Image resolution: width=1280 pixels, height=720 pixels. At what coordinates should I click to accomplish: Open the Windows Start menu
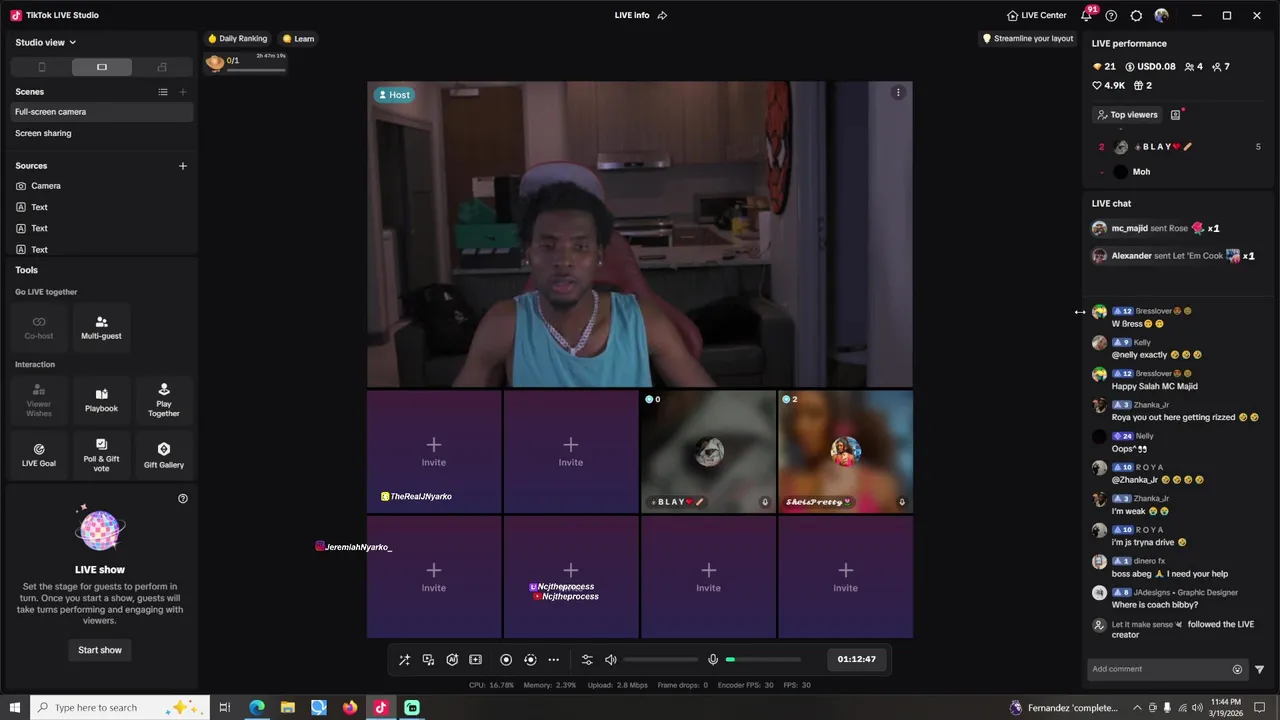14,708
